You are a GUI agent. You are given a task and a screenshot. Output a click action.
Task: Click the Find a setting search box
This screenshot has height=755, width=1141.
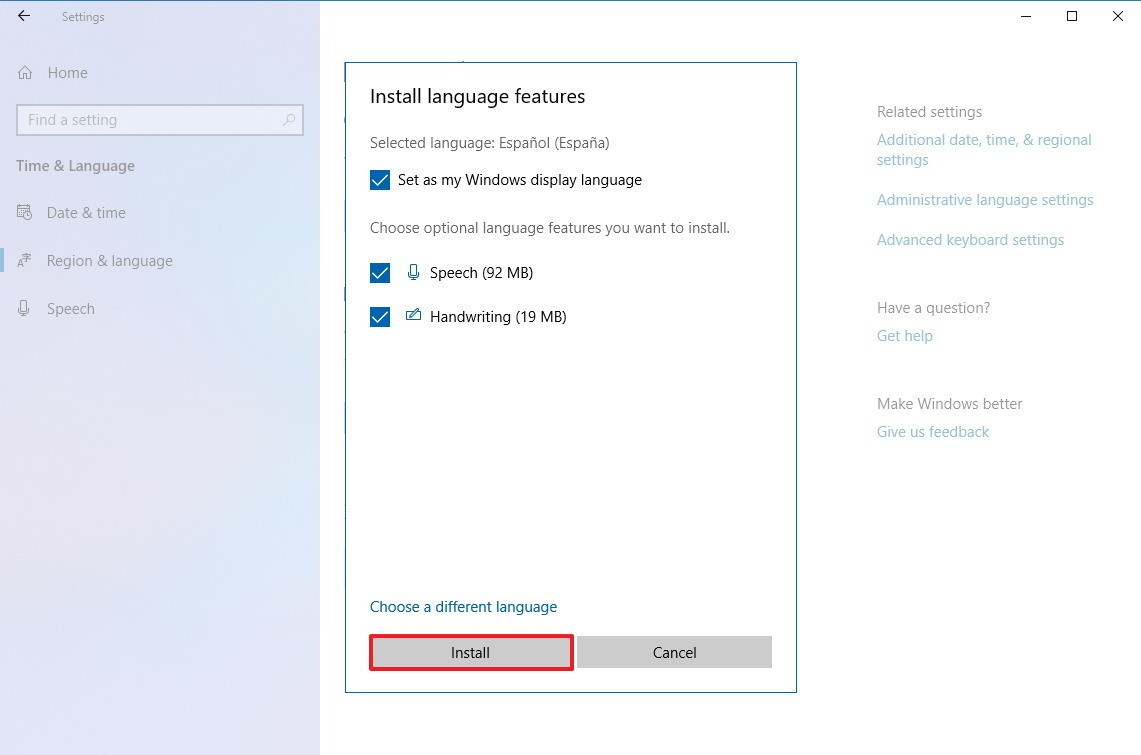tap(159, 119)
